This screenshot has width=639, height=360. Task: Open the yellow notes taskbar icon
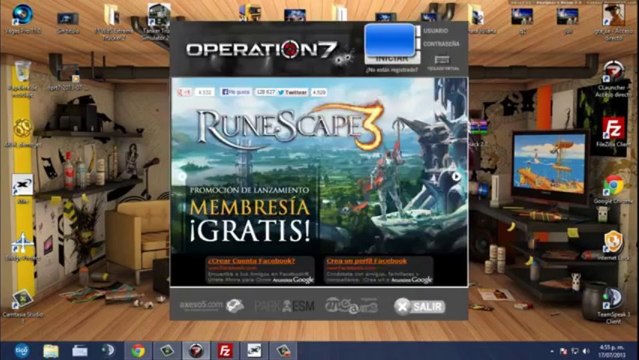[x=51, y=351]
